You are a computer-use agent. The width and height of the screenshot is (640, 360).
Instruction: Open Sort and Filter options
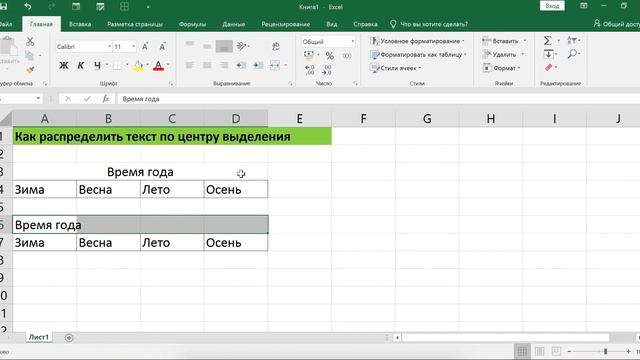(572, 40)
